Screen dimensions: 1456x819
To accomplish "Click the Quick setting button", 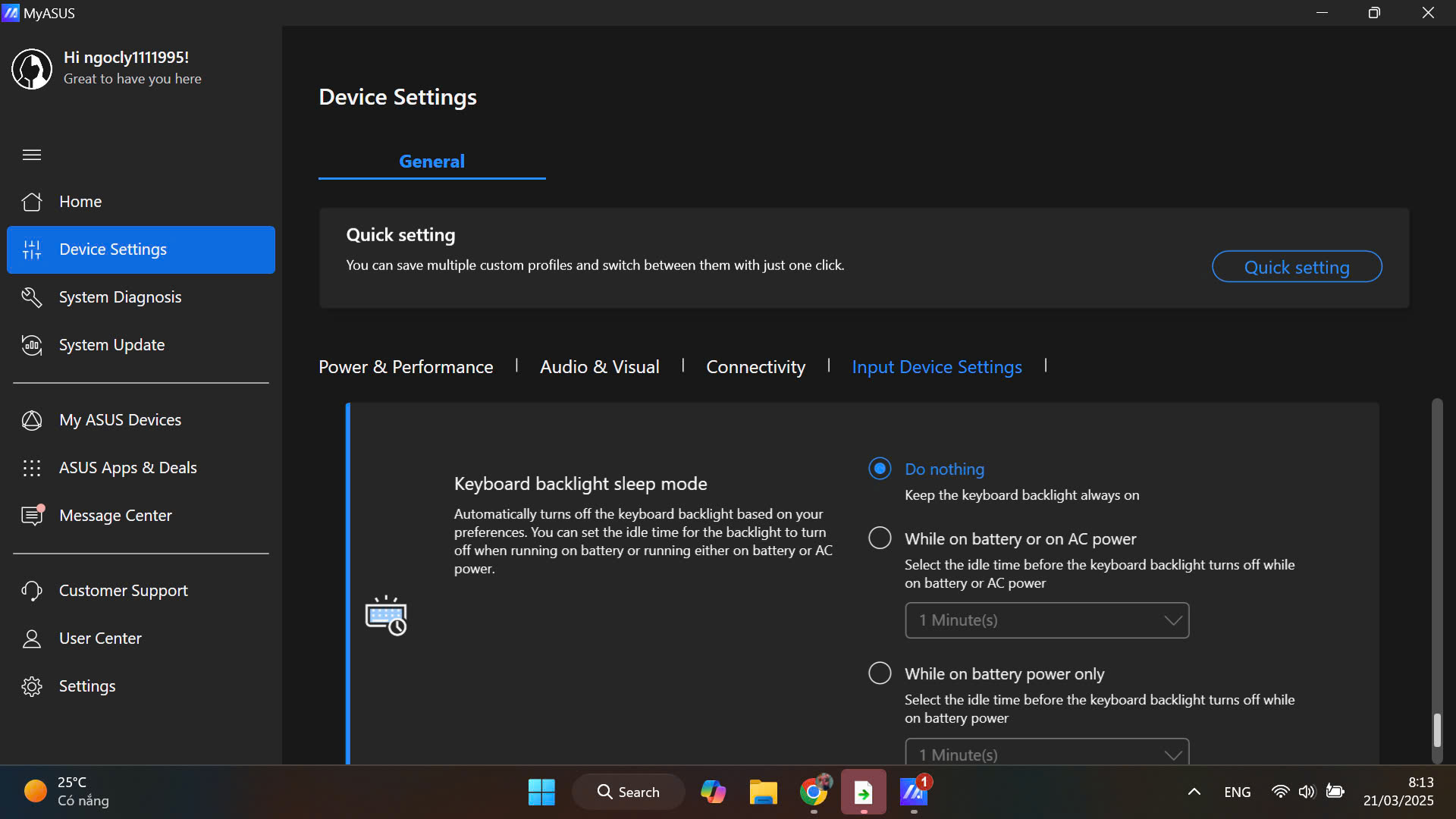I will (x=1297, y=267).
